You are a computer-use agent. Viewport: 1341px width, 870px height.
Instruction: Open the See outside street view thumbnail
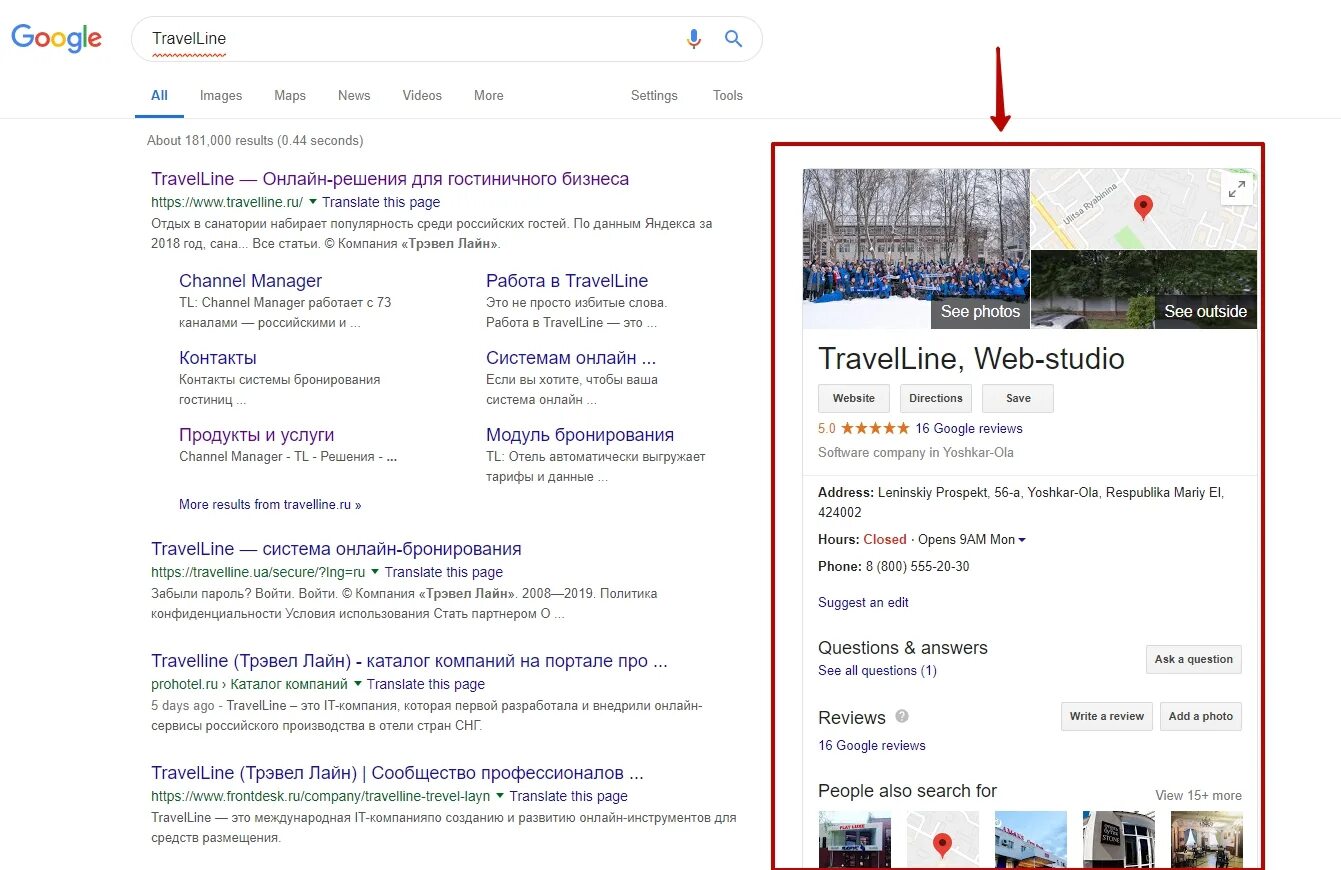click(x=1144, y=289)
